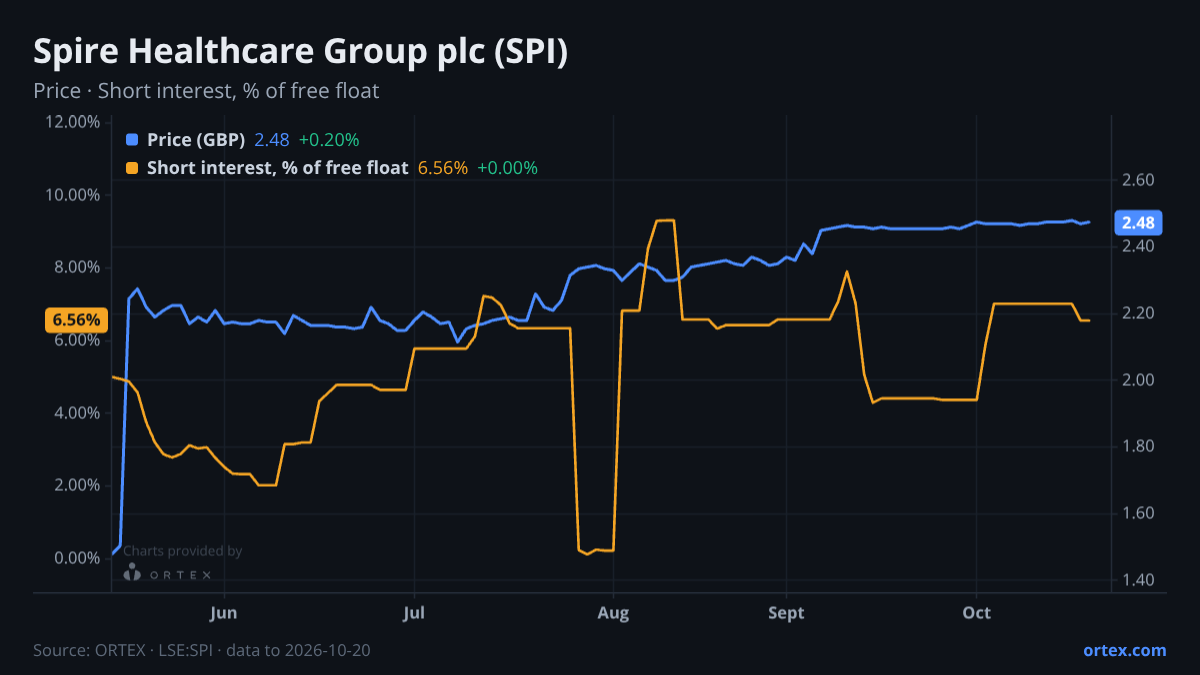Click the 12.00% left axis label
Viewport: 1200px width, 675px height.
pos(72,122)
